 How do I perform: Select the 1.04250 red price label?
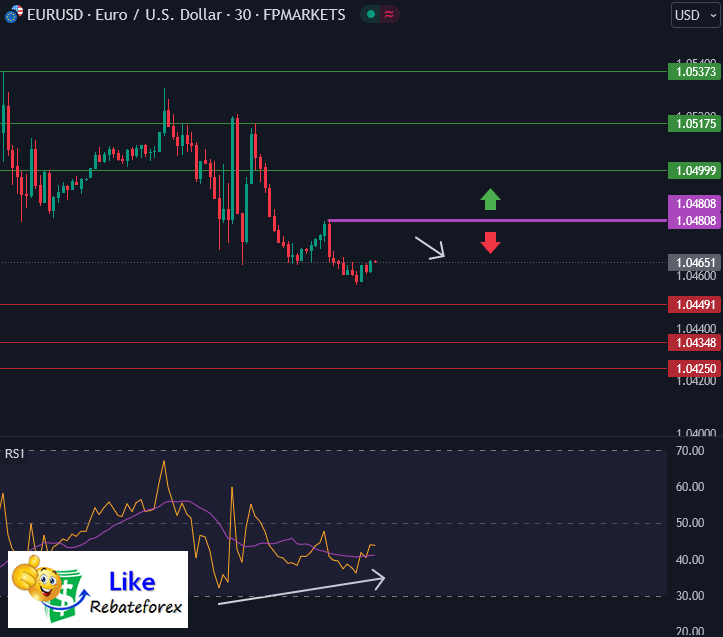pyautogui.click(x=694, y=369)
